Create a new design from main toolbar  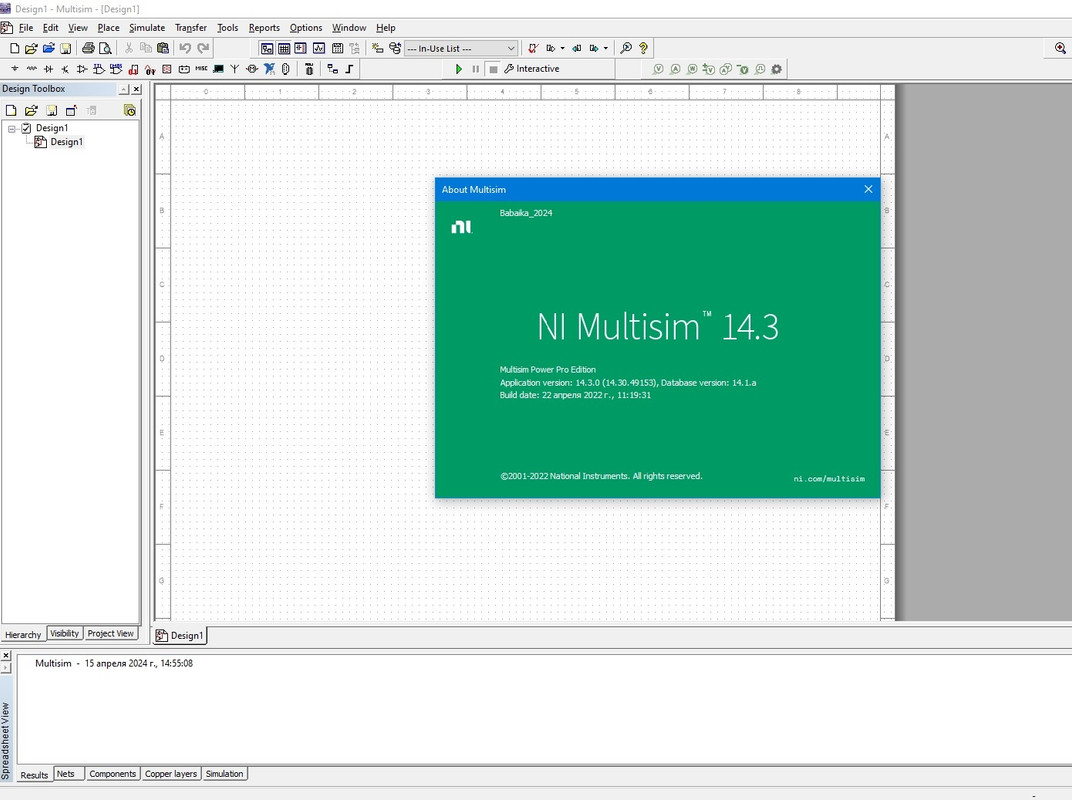14,49
